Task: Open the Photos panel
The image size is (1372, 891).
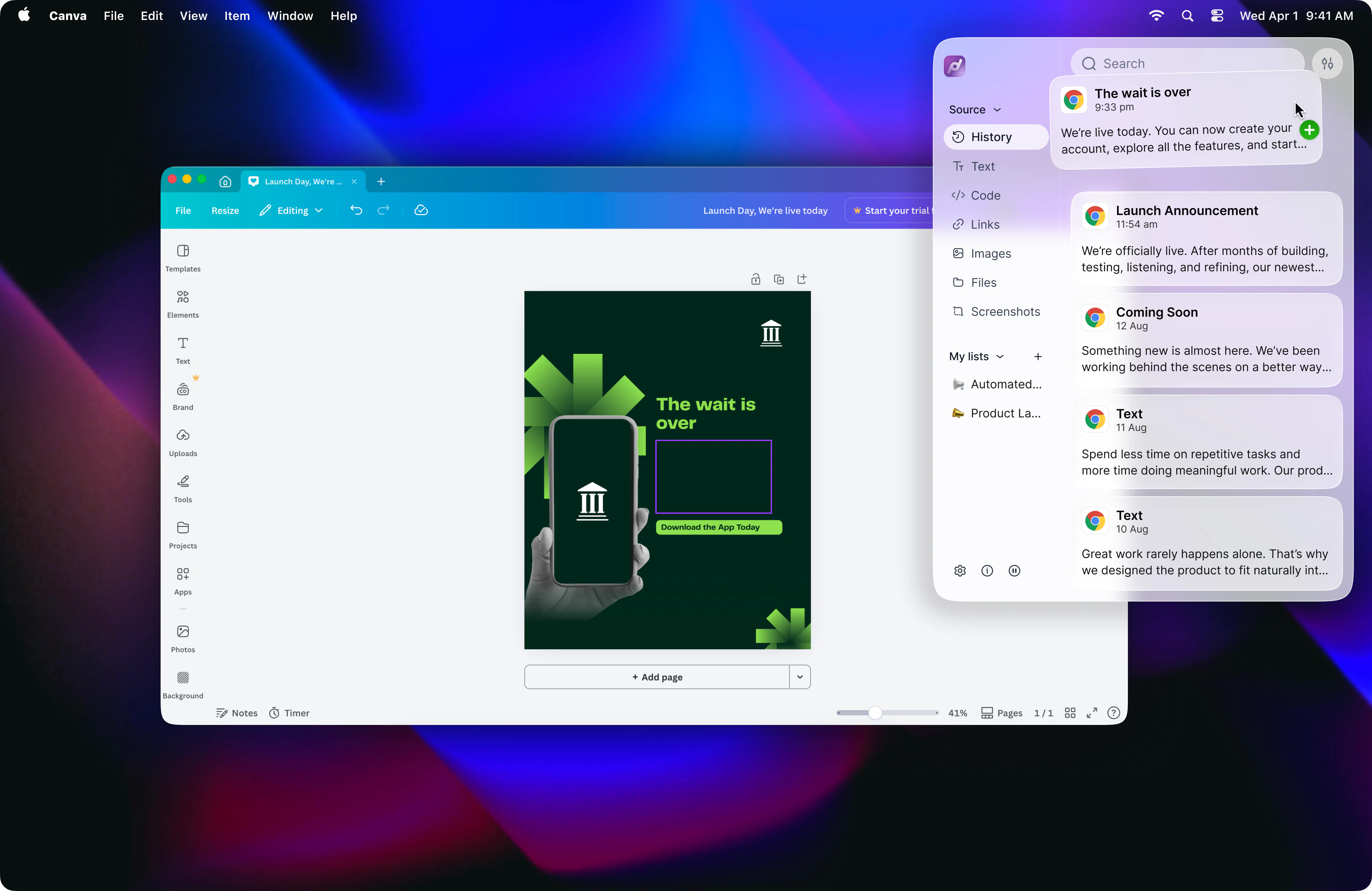Action: point(183,638)
